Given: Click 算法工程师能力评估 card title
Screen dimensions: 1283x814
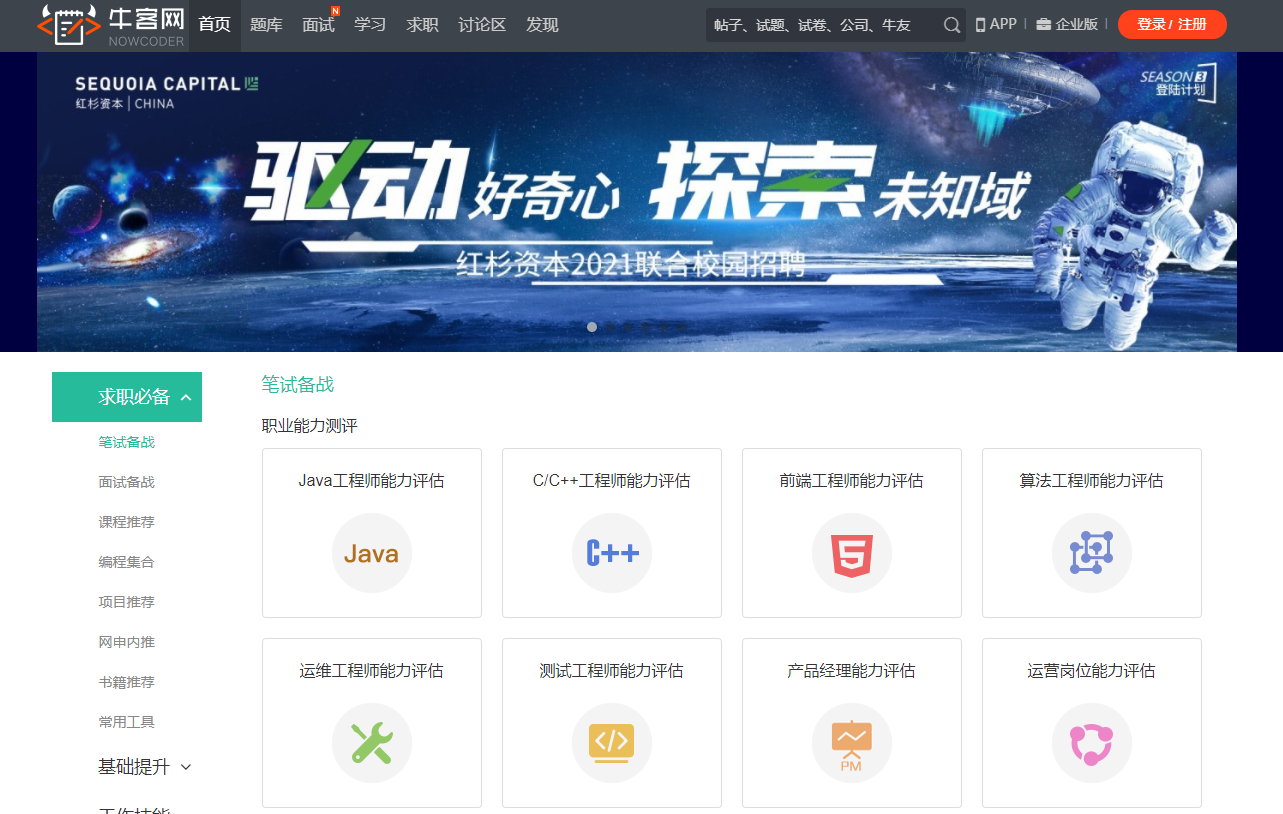Looking at the screenshot, I should (1092, 481).
